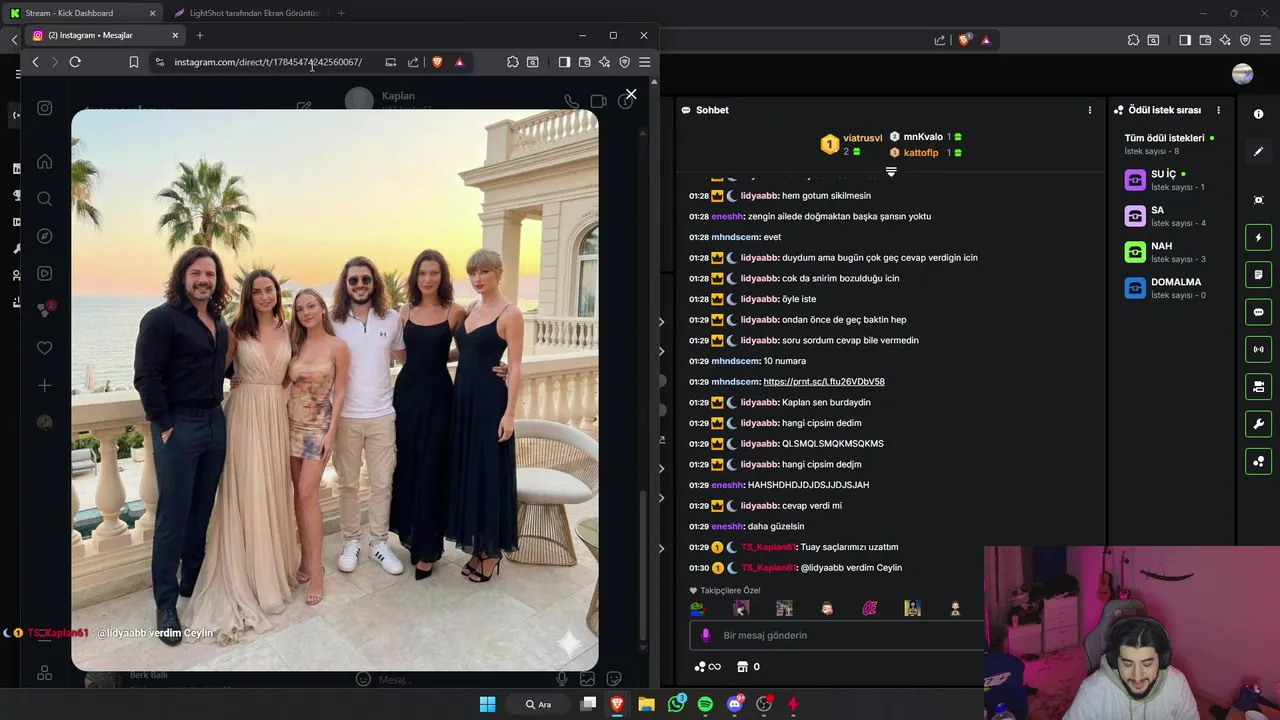Viewport: 1280px width, 720px height.
Task: Open Discord from the taskbar
Action: pyautogui.click(x=735, y=704)
